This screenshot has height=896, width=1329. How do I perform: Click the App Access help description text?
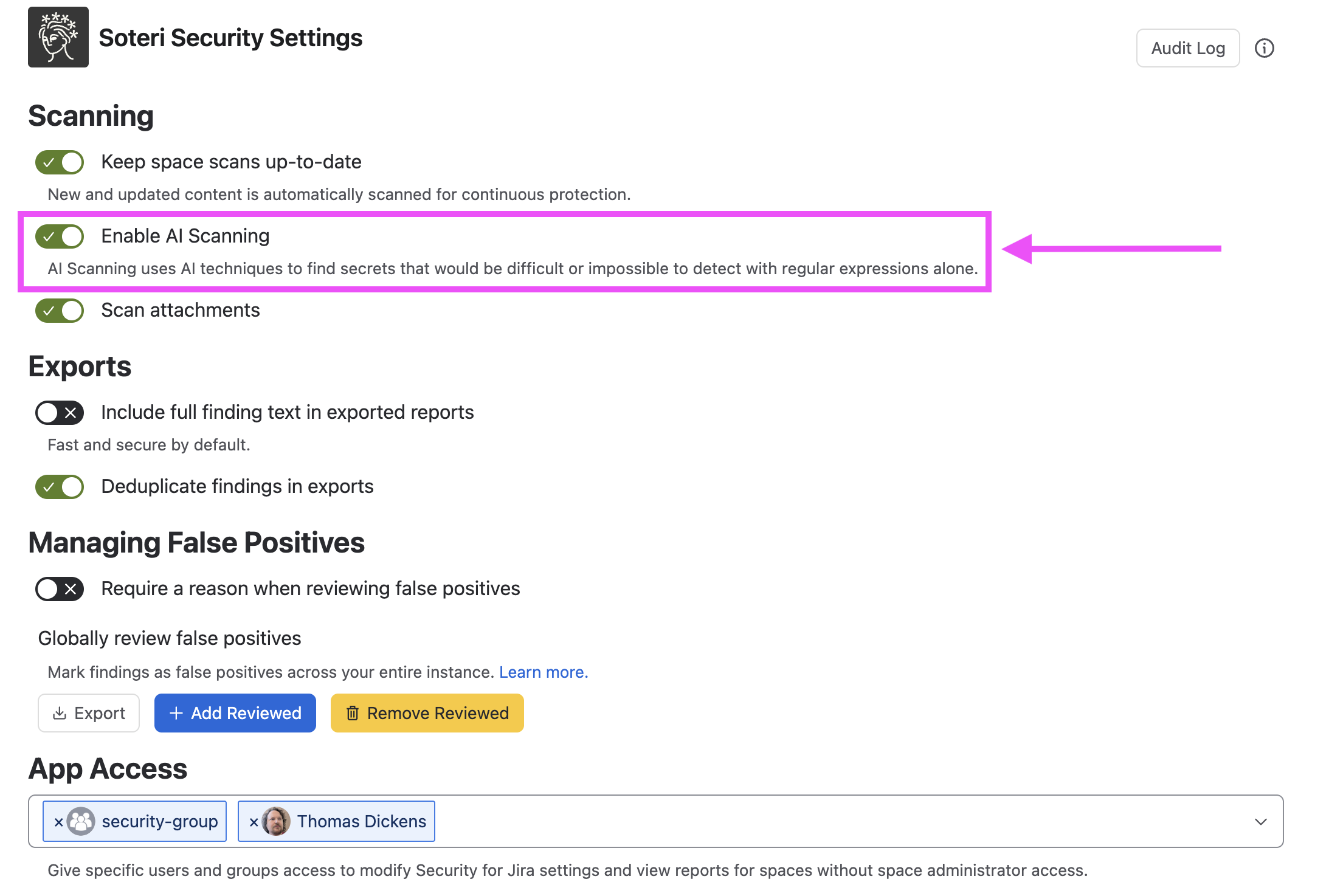(x=568, y=870)
